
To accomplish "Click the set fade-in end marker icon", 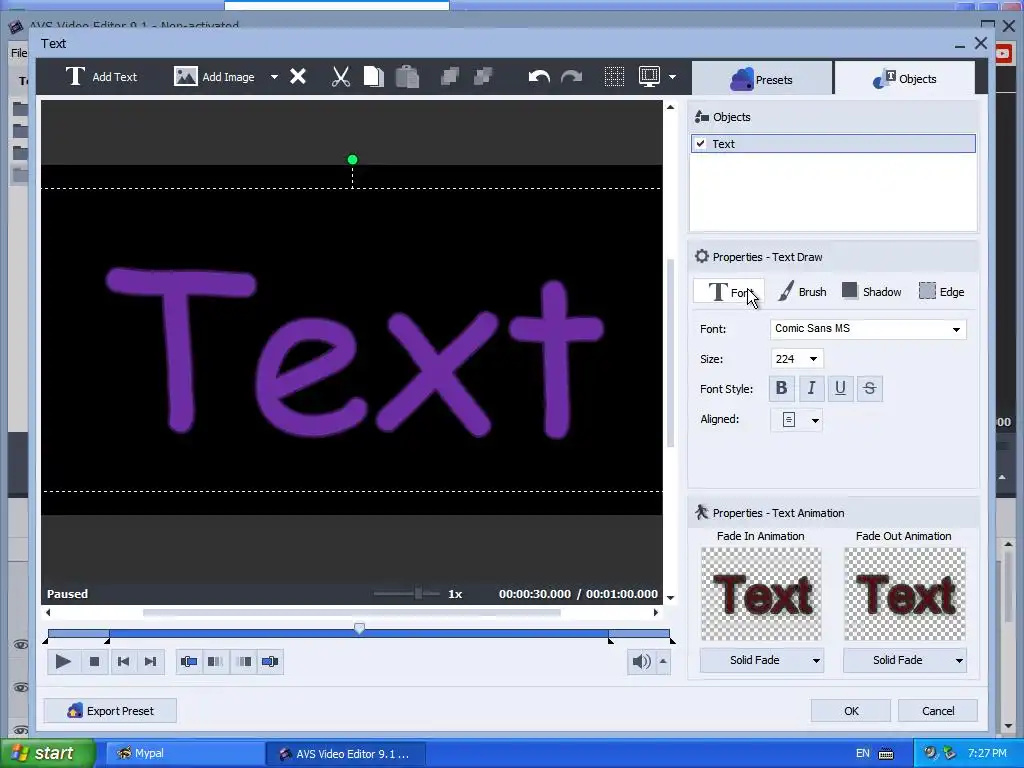I will tap(216, 662).
